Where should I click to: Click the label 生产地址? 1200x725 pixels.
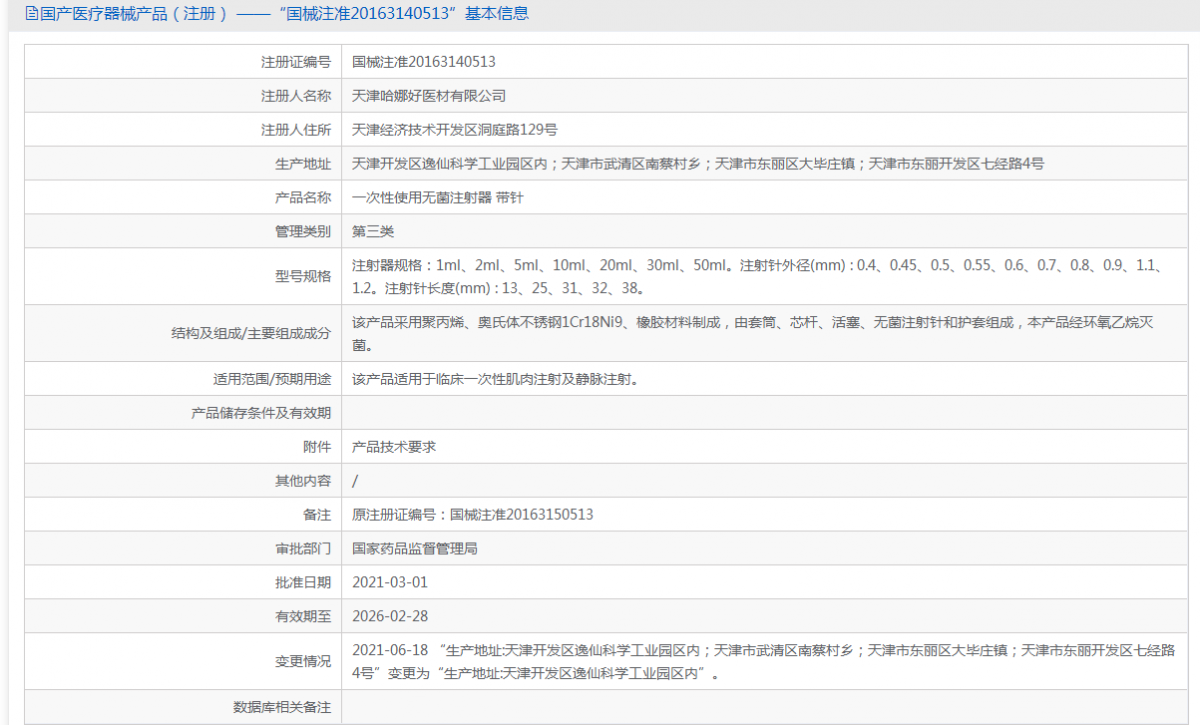pos(303,164)
